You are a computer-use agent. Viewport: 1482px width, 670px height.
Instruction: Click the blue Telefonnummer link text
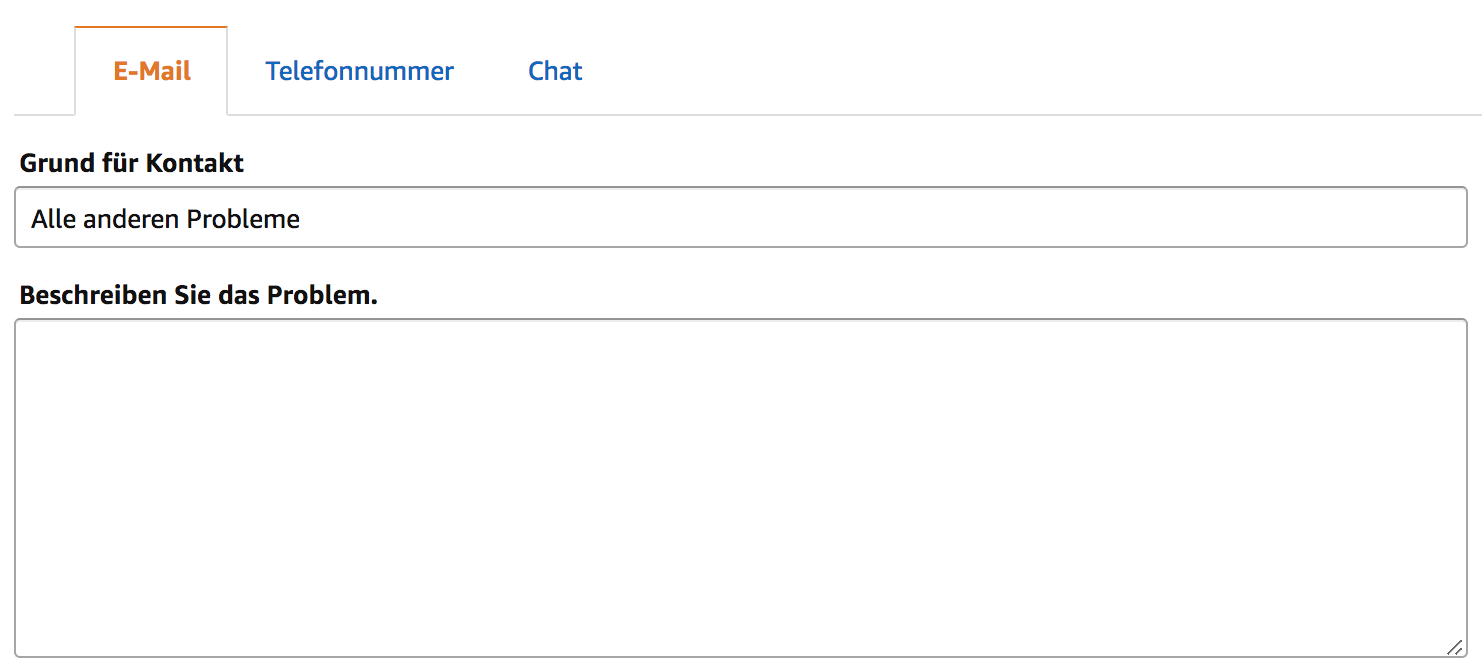(359, 71)
